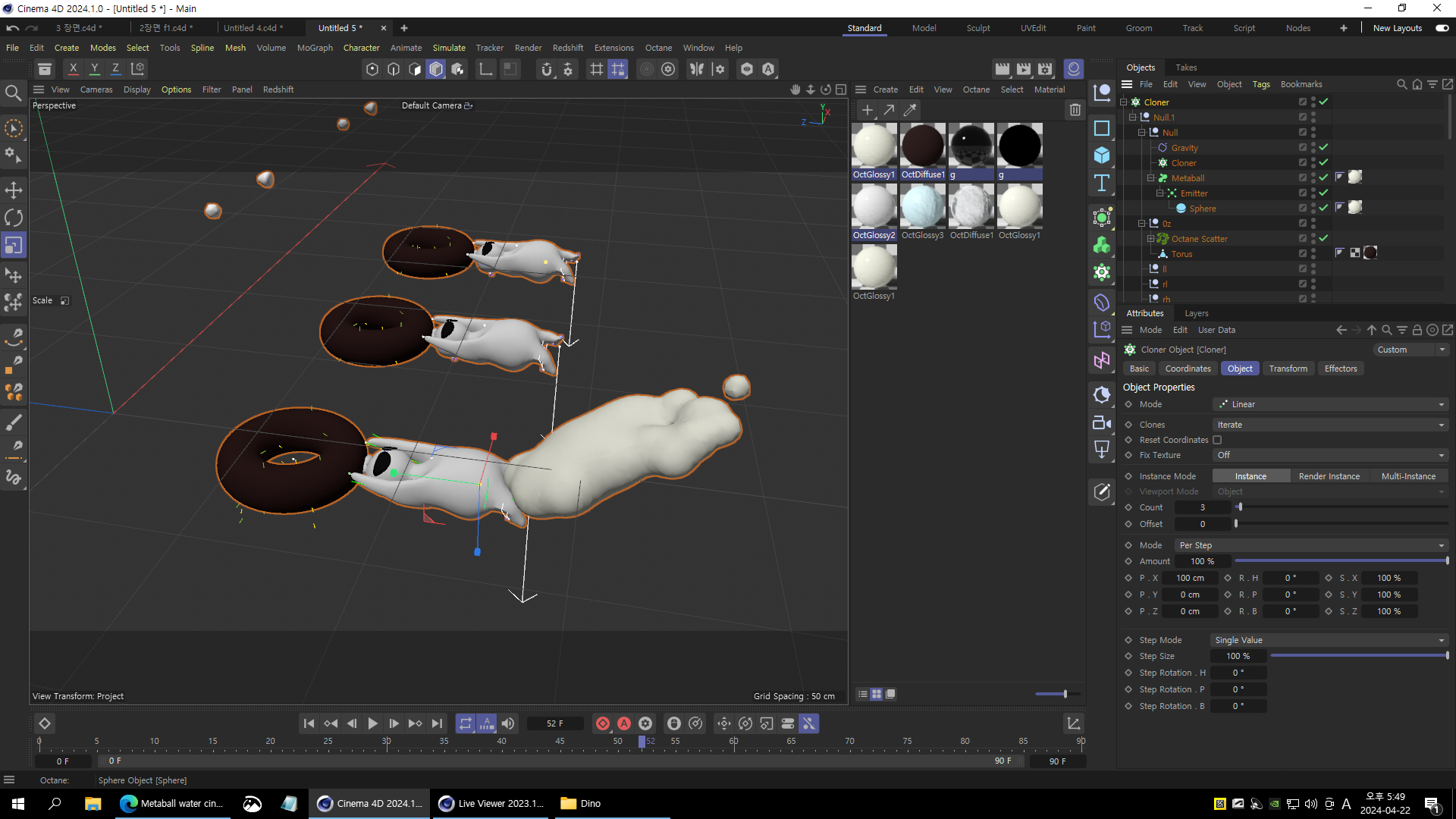Open the Simulate menu

point(449,48)
